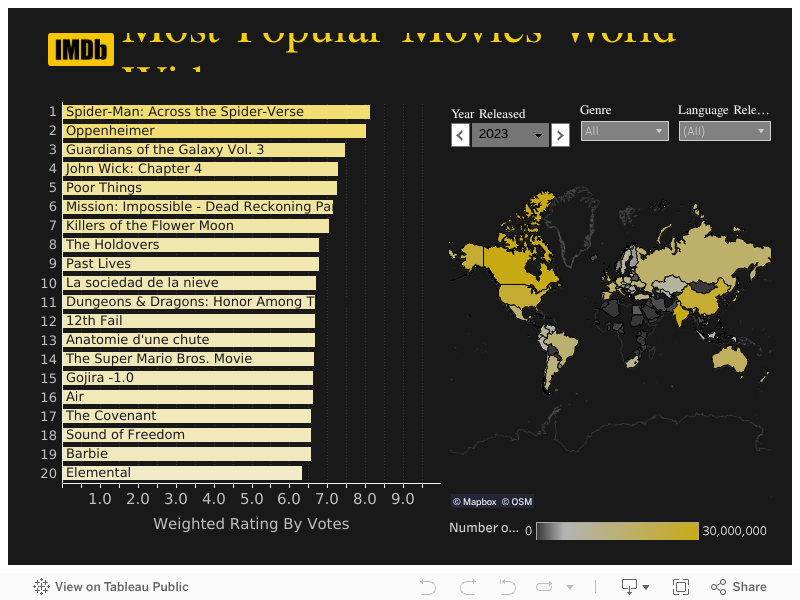The height and width of the screenshot is (600, 800).
Task: Select the Gojira -1.0 bar
Action: click(x=188, y=378)
